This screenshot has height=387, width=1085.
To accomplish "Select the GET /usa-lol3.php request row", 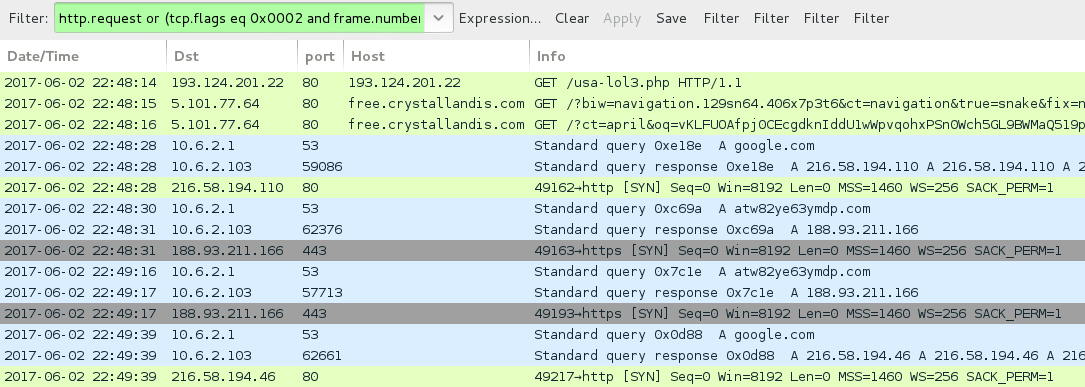I will pyautogui.click(x=542, y=82).
